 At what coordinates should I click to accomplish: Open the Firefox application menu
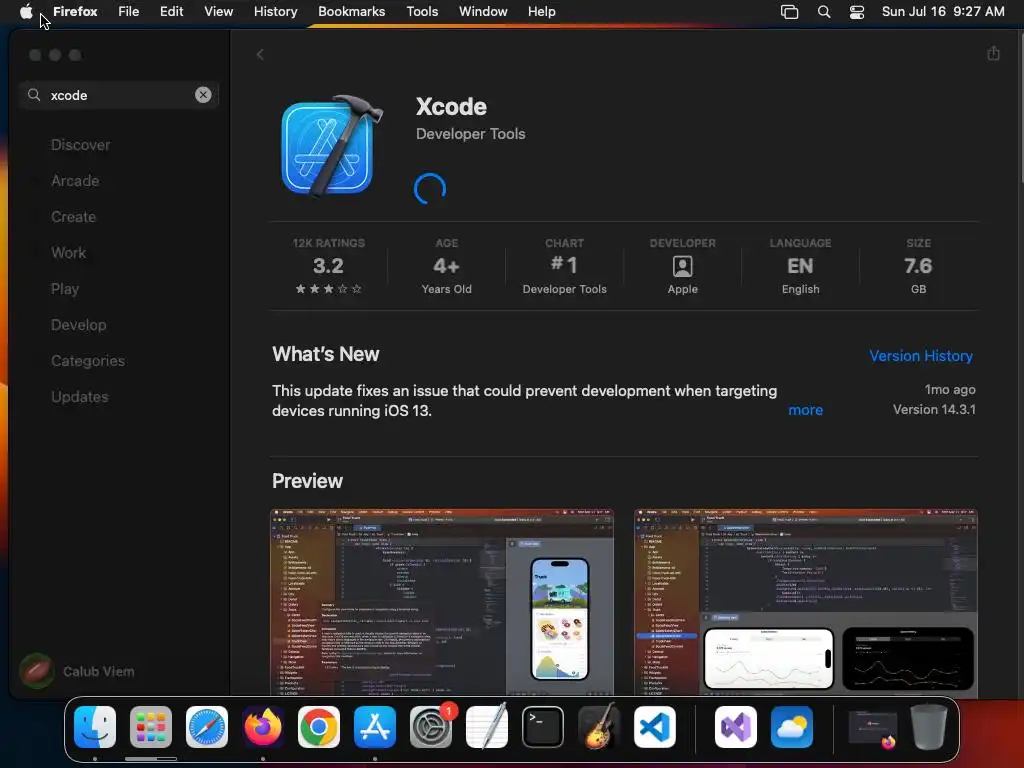pyautogui.click(x=75, y=11)
